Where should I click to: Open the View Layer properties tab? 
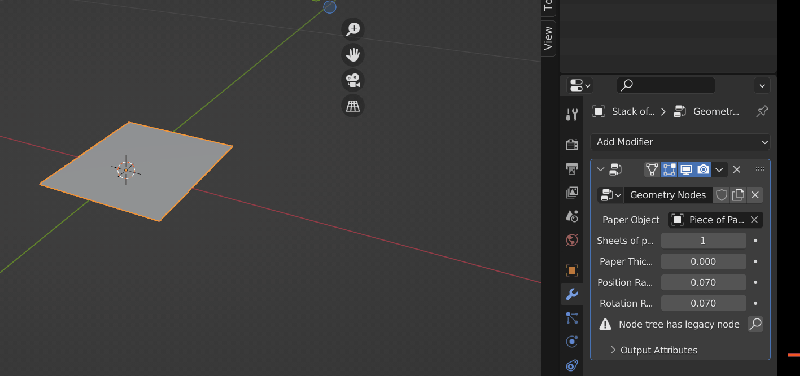click(x=572, y=192)
